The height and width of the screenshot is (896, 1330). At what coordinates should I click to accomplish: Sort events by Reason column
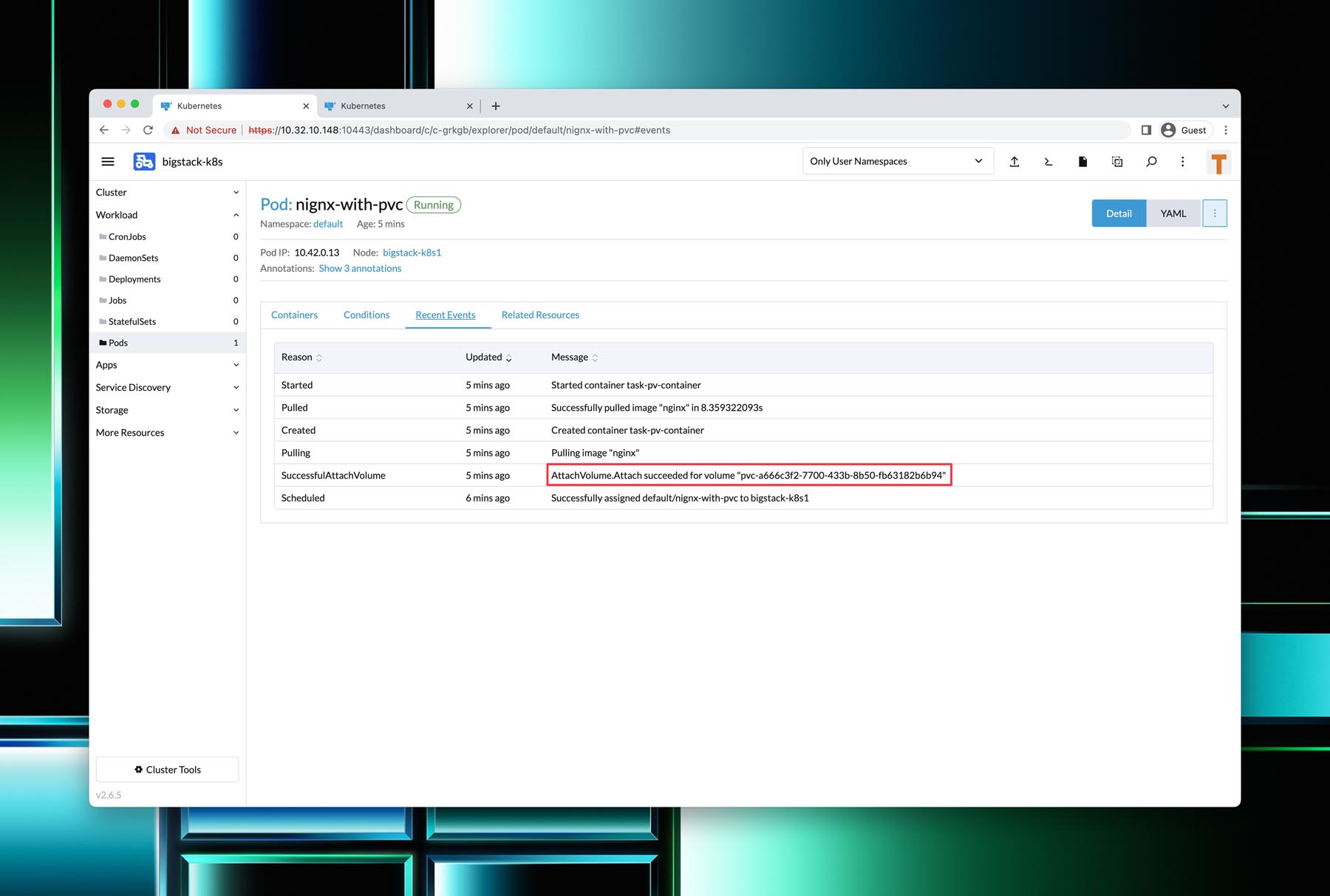(301, 358)
